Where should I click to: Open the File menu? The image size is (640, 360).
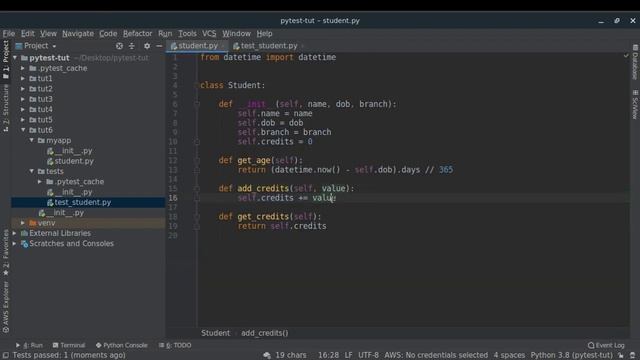pyautogui.click(x=9, y=33)
